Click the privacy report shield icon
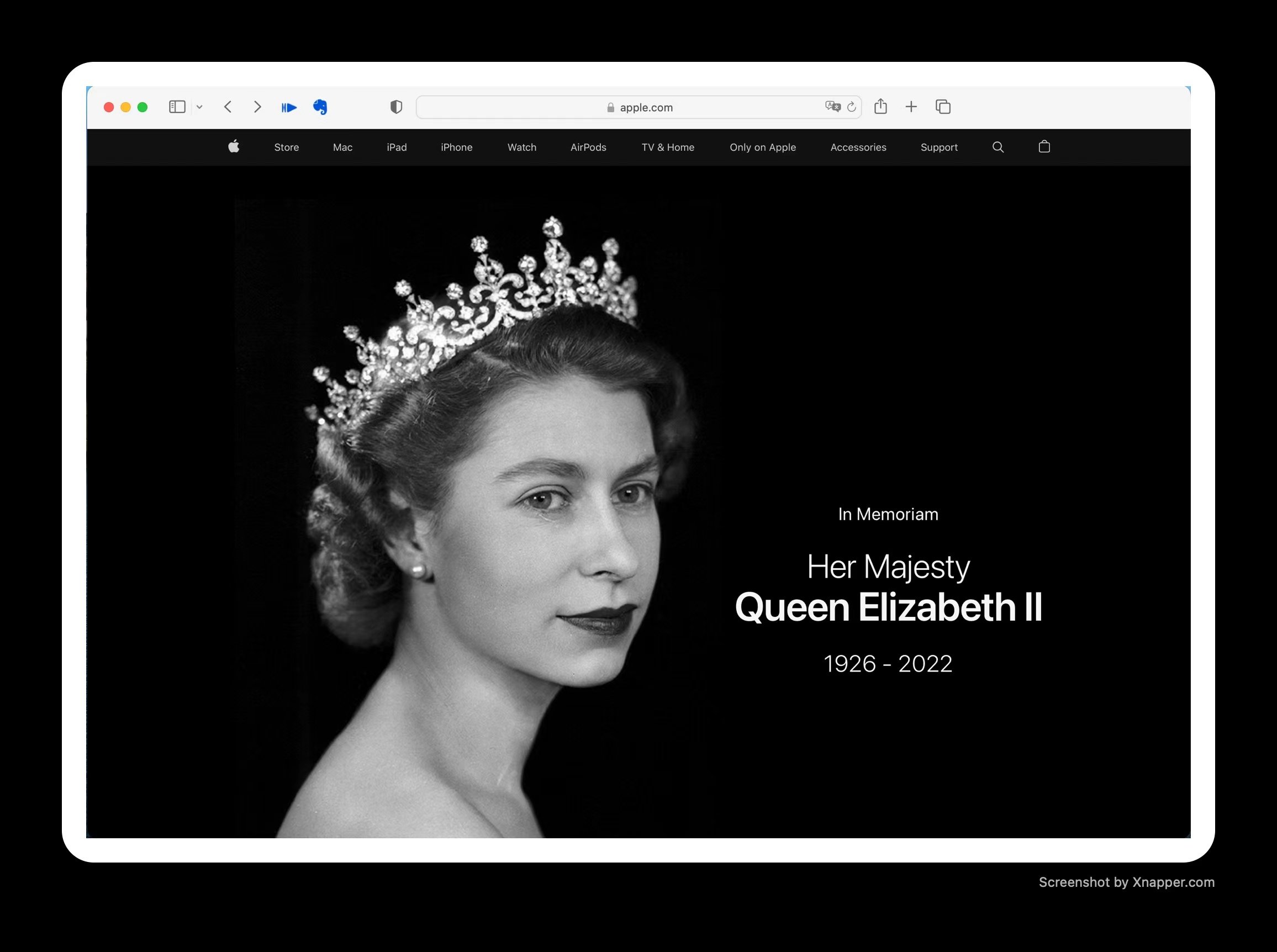This screenshot has width=1277, height=952. (x=396, y=107)
